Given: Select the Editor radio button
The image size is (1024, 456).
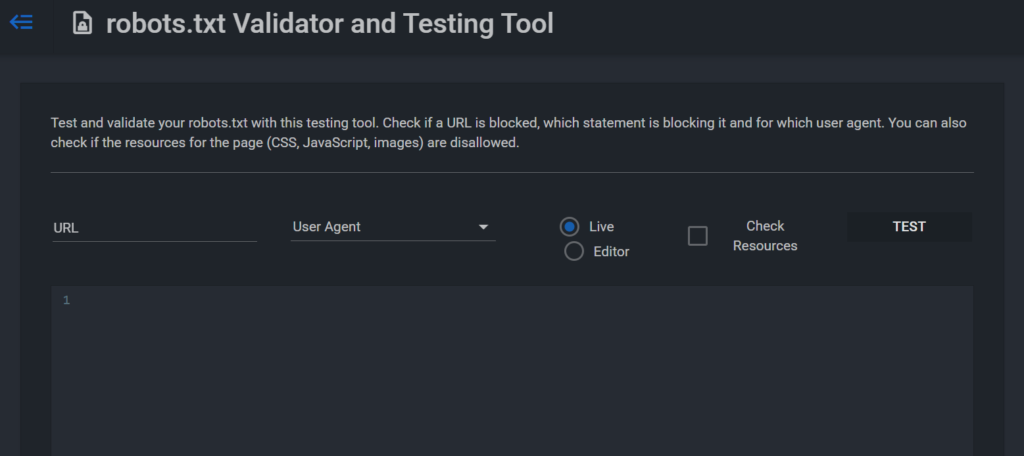Looking at the screenshot, I should pos(573,252).
